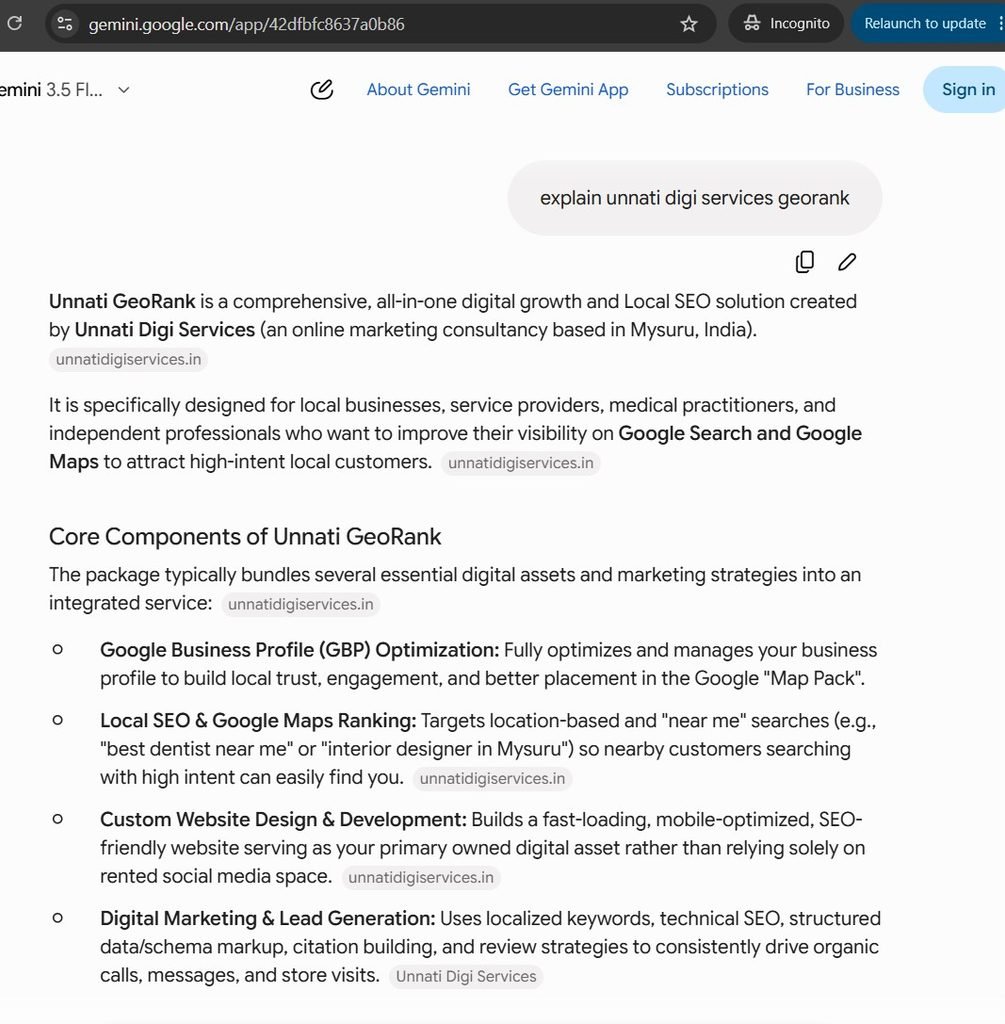Open 'Unnati Digi Services' source chip
The image size is (1005, 1024).
pyautogui.click(x=466, y=976)
